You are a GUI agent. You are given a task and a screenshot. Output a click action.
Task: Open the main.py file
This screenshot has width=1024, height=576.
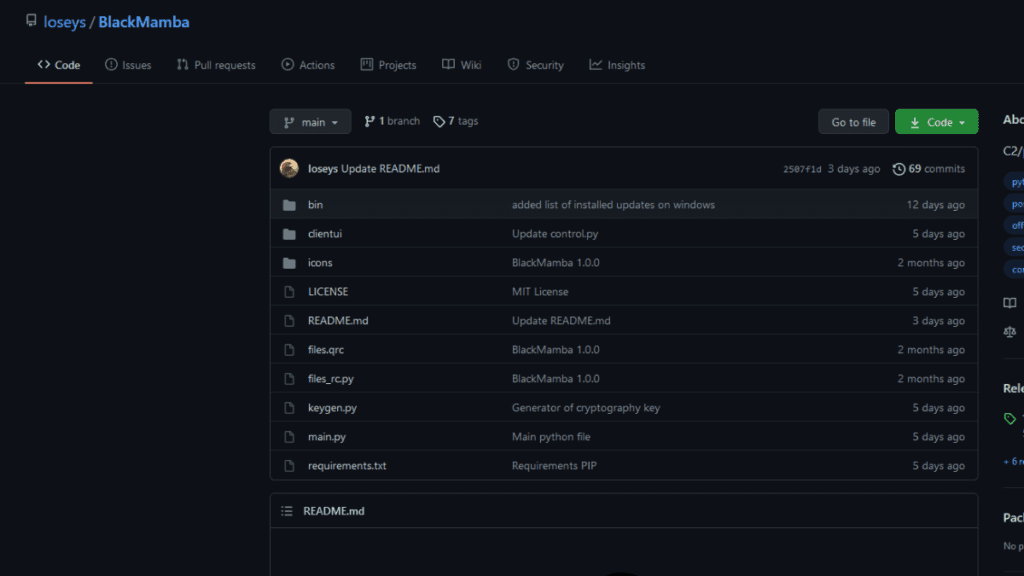327,437
